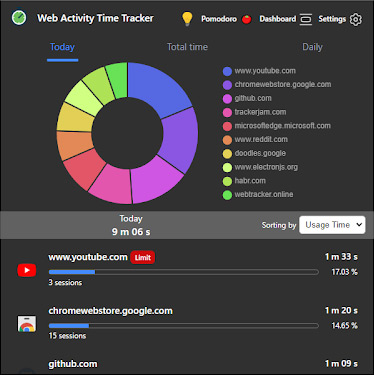
Task: Toggle github.com in the chart legend
Action: [x=248, y=98]
